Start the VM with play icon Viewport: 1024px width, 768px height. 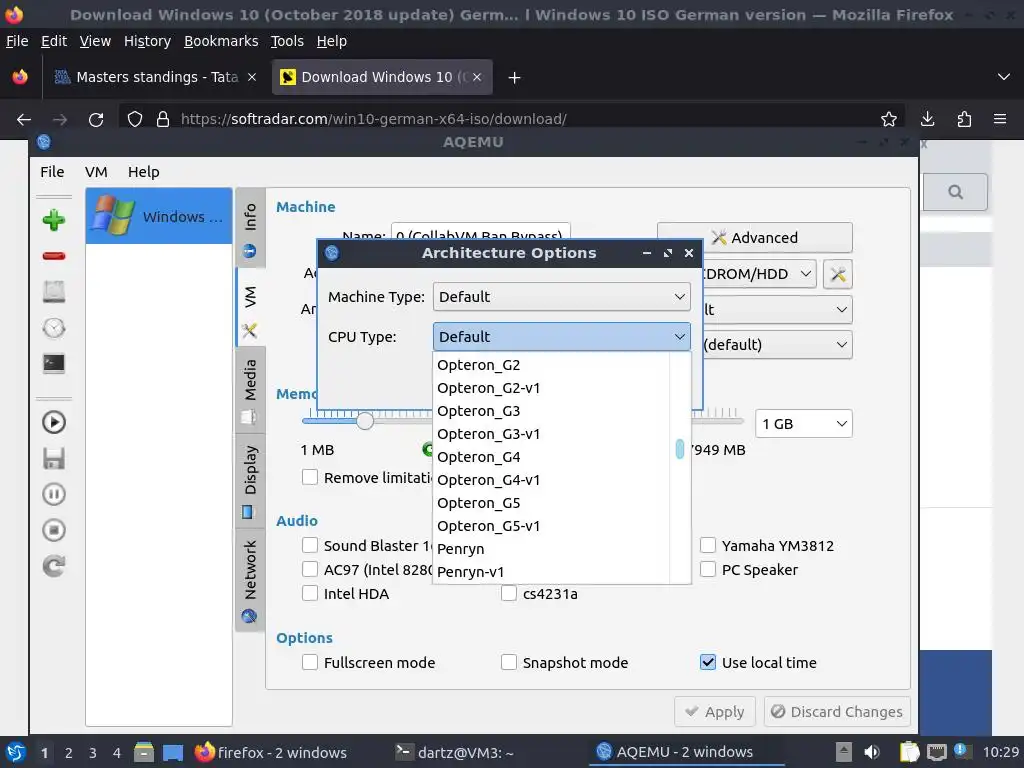[54, 423]
